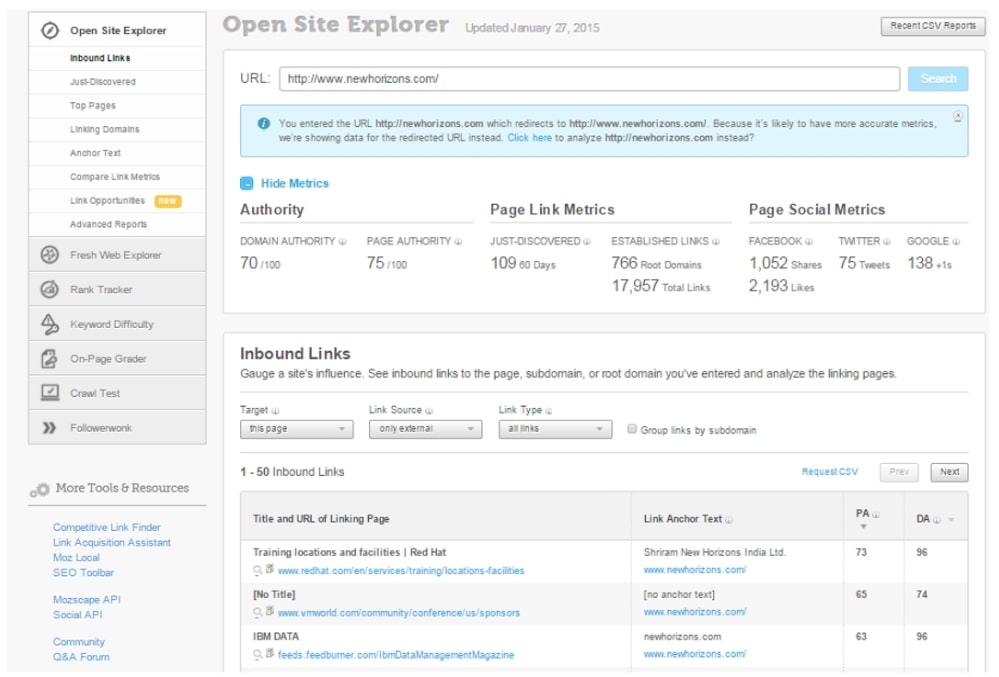The image size is (999, 677).
Task: Toggle the Hide Metrics link
Action: [x=295, y=183]
